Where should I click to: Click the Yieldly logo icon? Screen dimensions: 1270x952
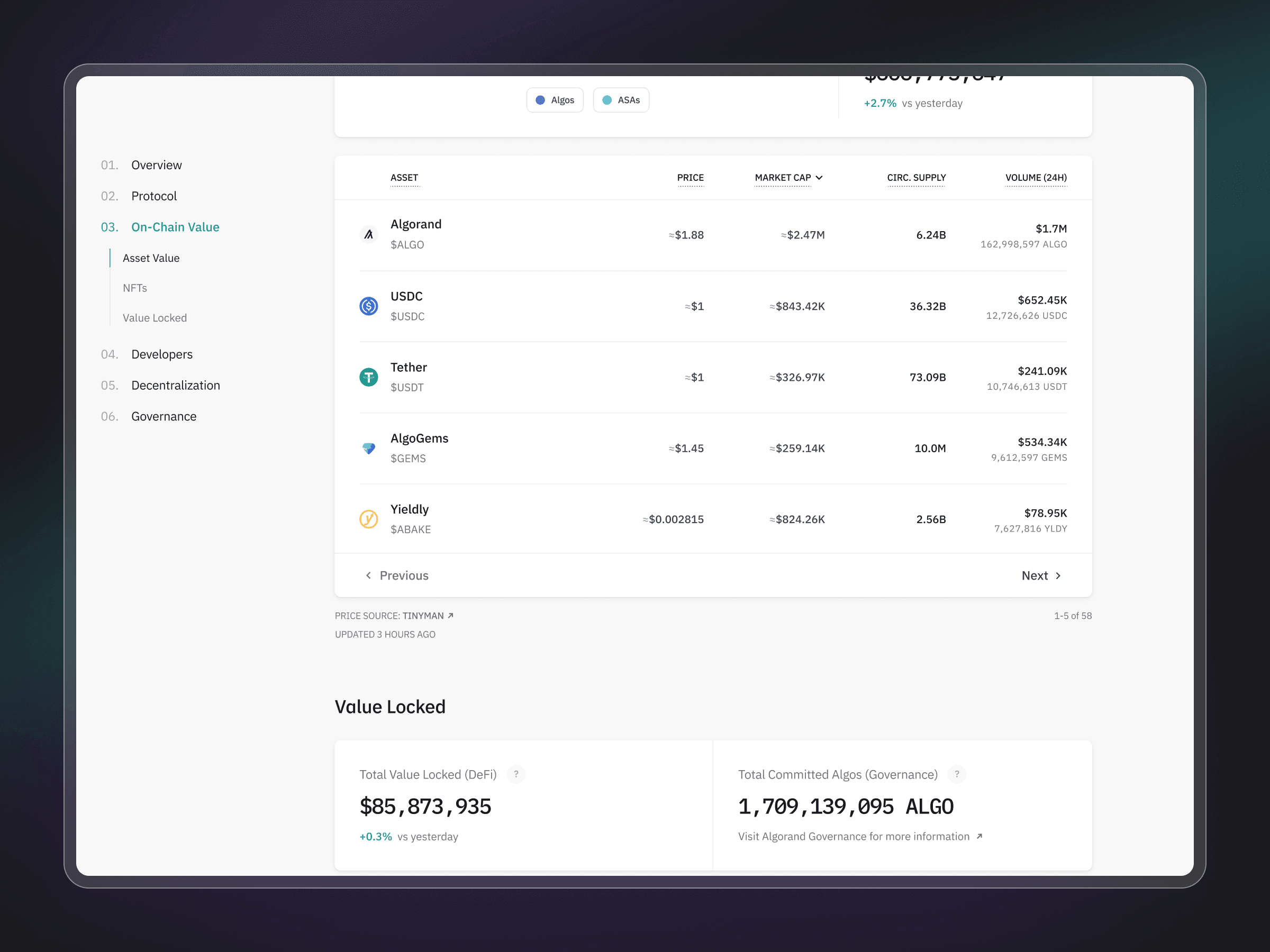click(x=369, y=519)
